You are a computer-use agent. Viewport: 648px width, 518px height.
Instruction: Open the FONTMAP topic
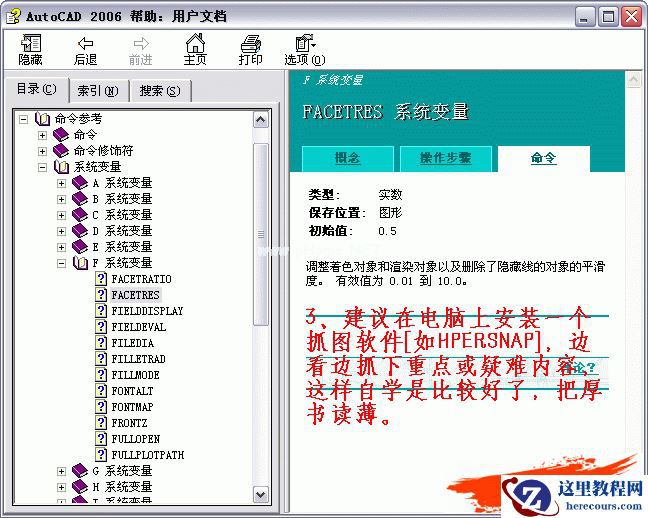(x=132, y=407)
